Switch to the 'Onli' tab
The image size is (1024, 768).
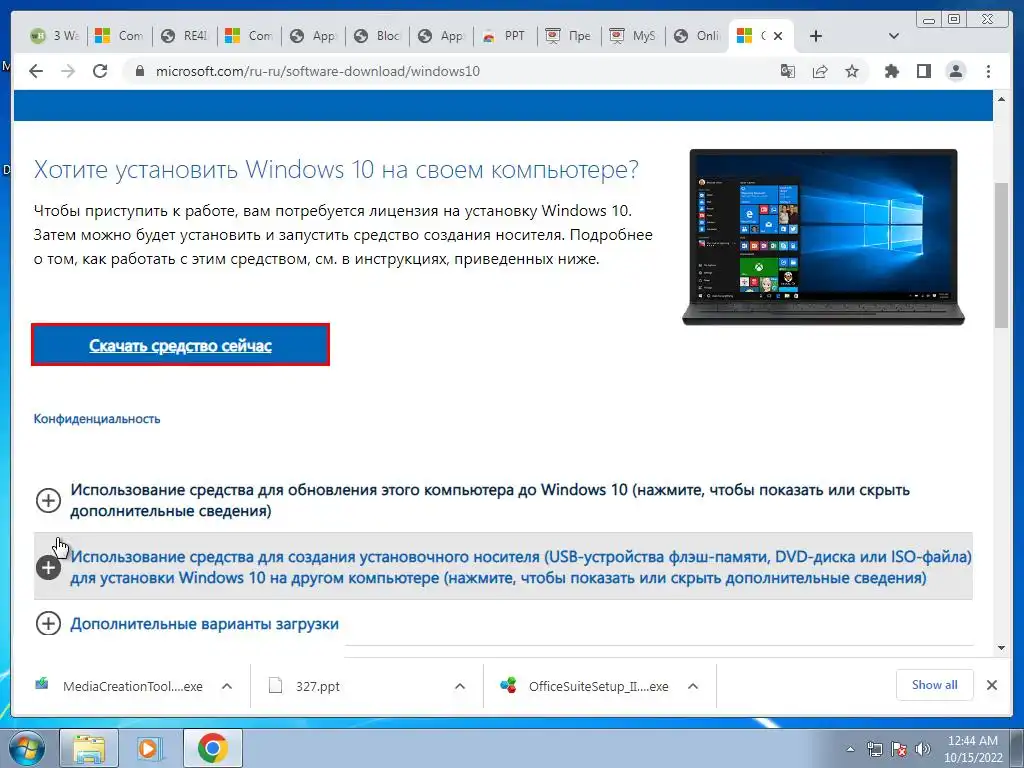699,36
